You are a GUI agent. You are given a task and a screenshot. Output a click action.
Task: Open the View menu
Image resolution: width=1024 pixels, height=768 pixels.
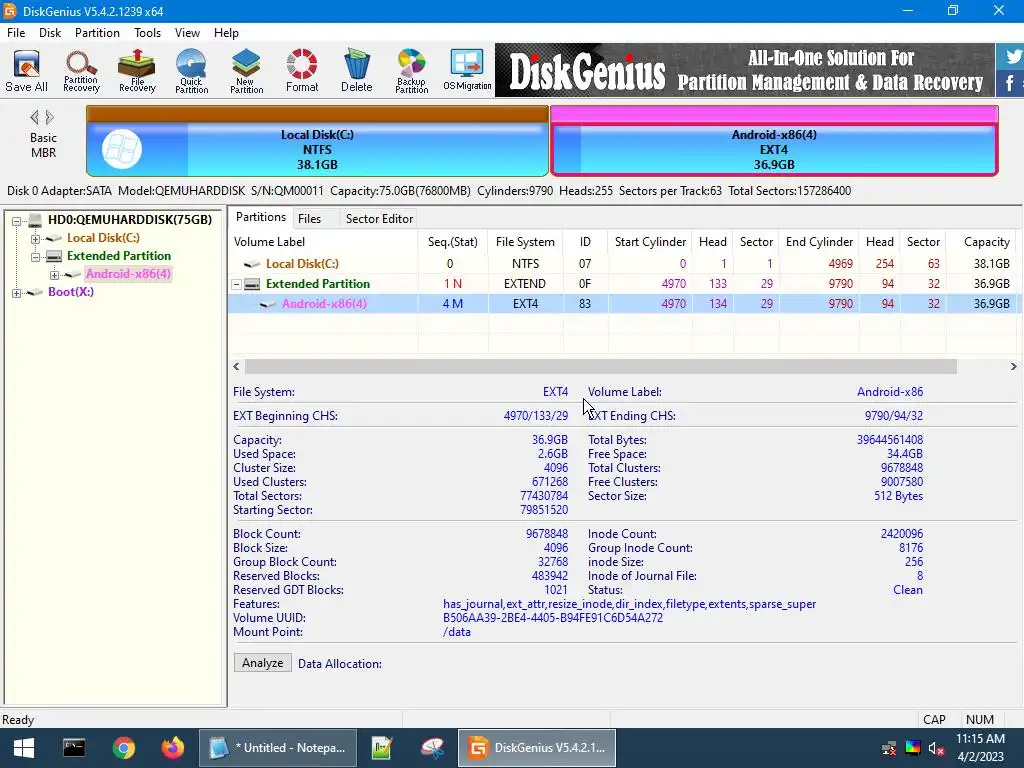pos(187,33)
